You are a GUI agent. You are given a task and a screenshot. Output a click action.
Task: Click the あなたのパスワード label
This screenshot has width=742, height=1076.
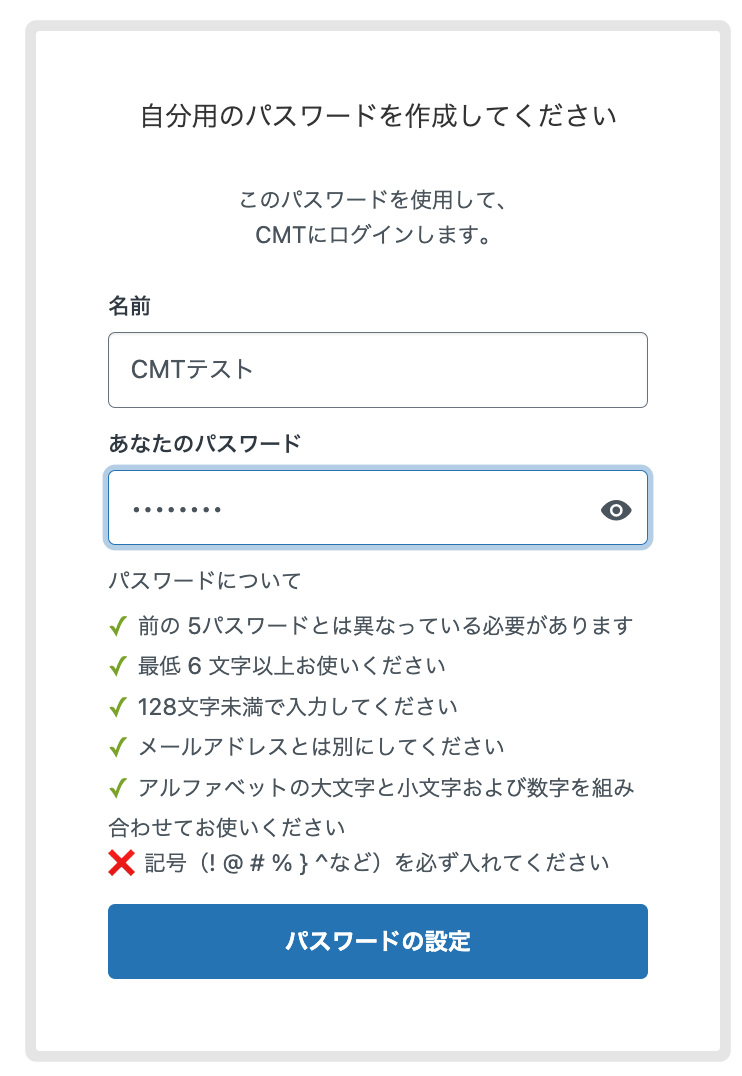pyautogui.click(x=204, y=444)
